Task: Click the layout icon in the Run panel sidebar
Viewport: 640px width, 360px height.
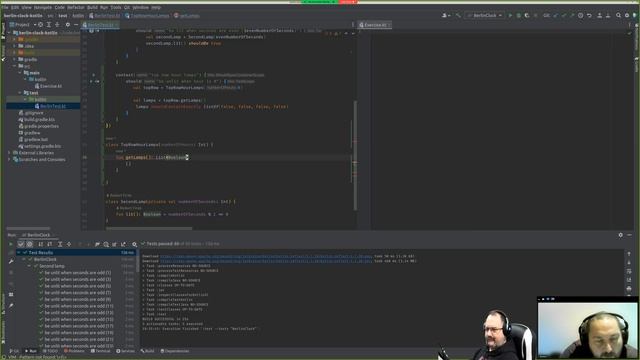Action: point(11,294)
